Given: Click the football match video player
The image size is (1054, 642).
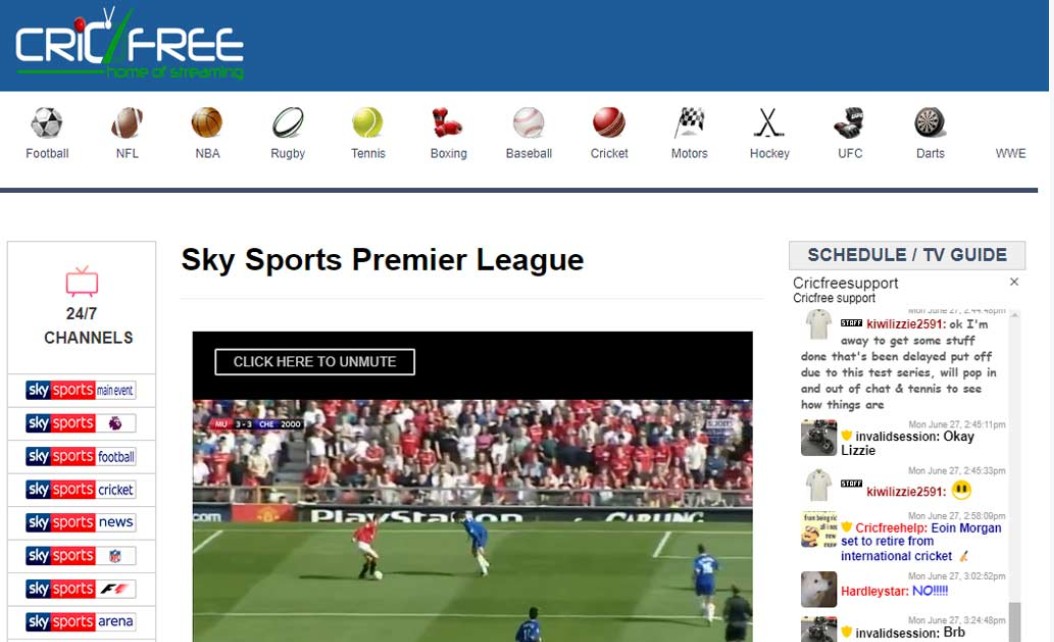Looking at the screenshot, I should 473,487.
